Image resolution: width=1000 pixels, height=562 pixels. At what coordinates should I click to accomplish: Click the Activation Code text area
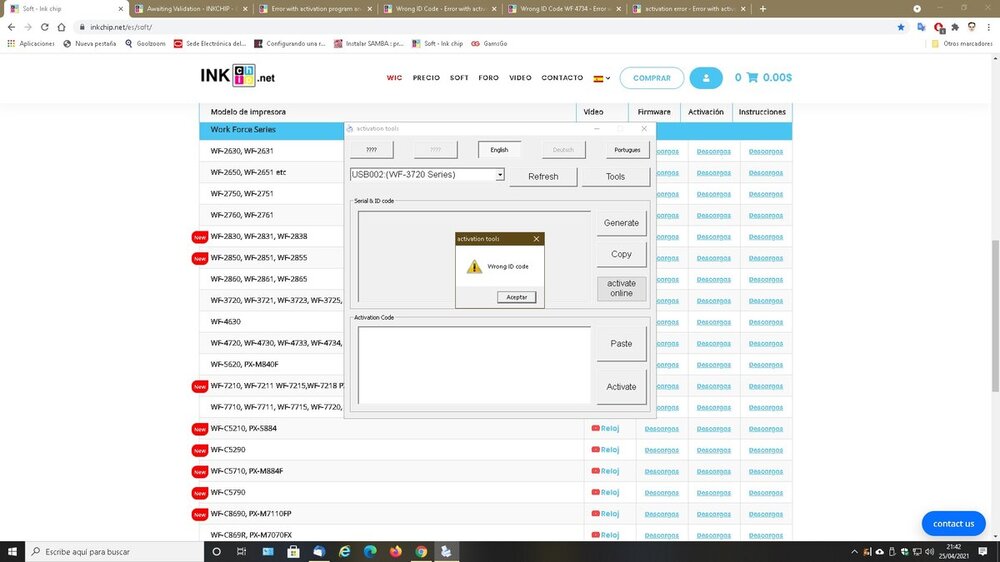click(474, 365)
